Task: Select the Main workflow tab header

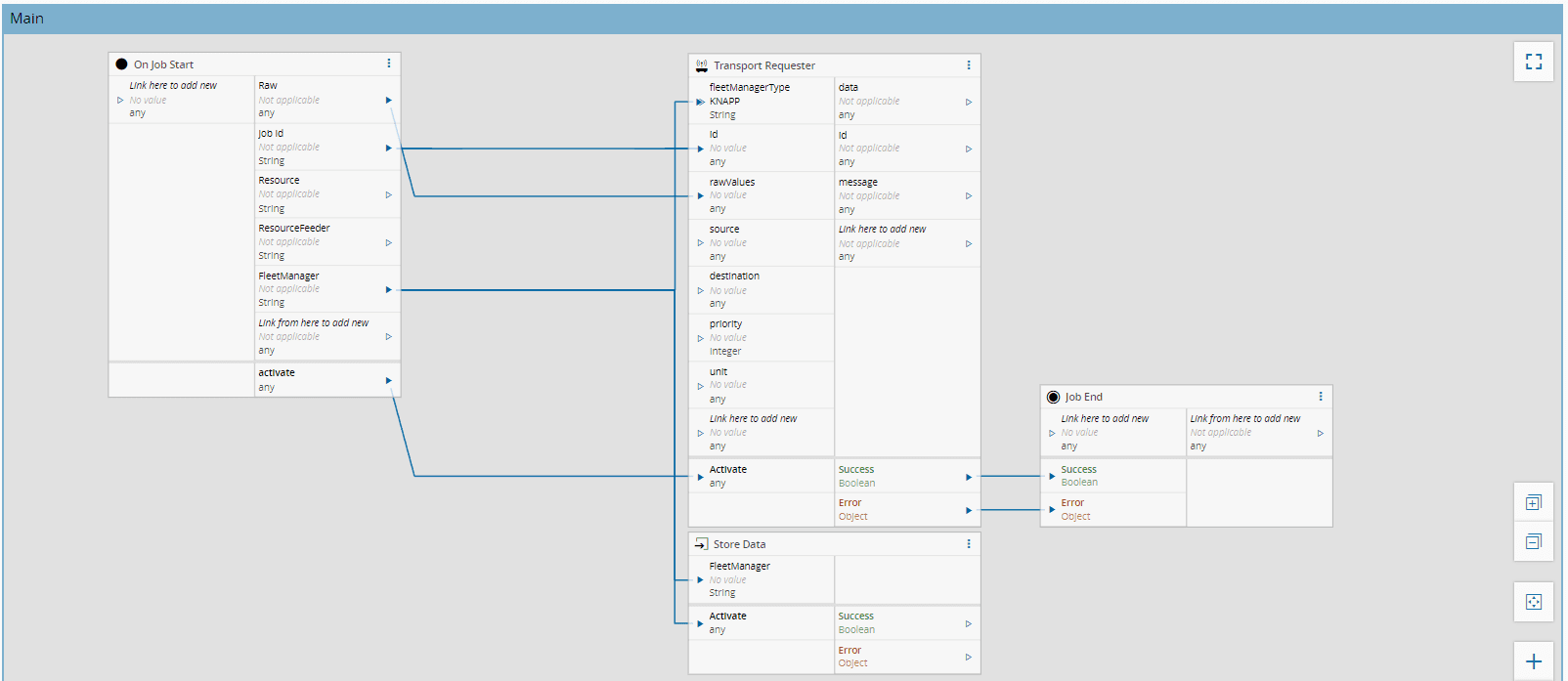Action: coord(27,19)
